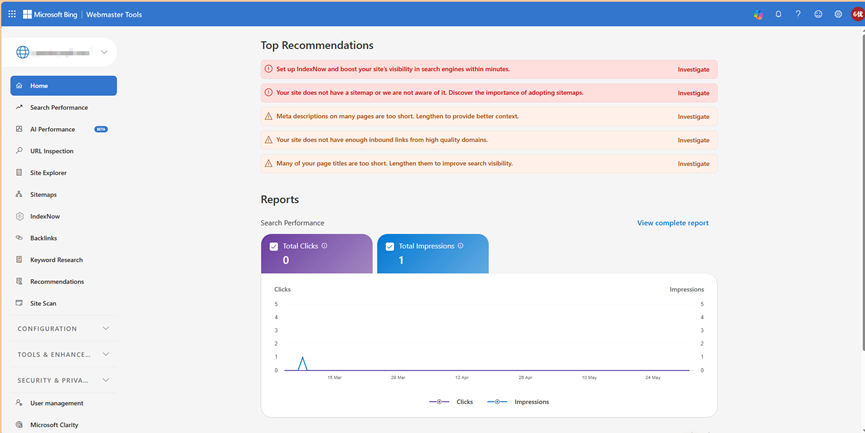Click Investigate for missing sitemap
The height and width of the screenshot is (433, 865).
coord(693,93)
